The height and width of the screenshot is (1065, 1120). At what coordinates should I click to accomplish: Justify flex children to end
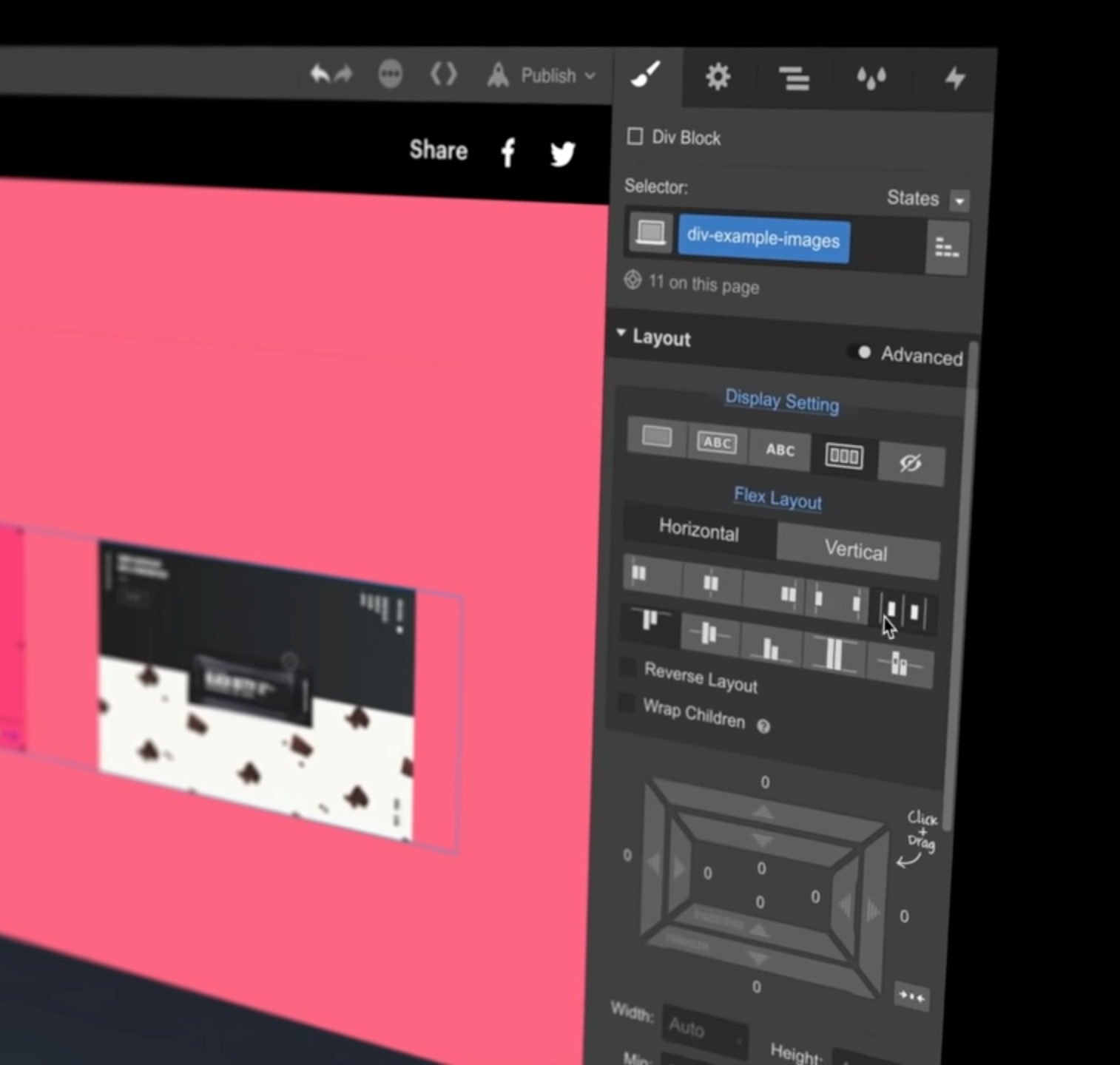(x=772, y=592)
